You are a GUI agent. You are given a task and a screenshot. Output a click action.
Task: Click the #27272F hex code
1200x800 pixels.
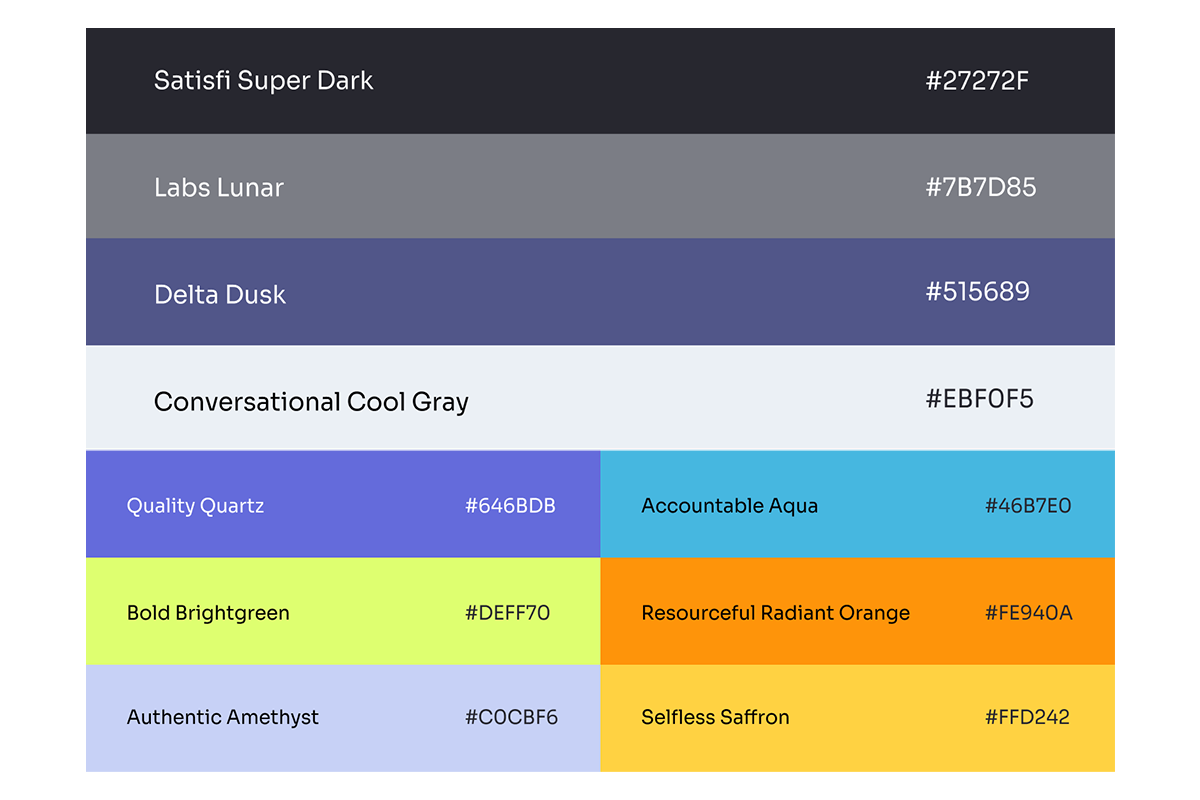coord(977,80)
